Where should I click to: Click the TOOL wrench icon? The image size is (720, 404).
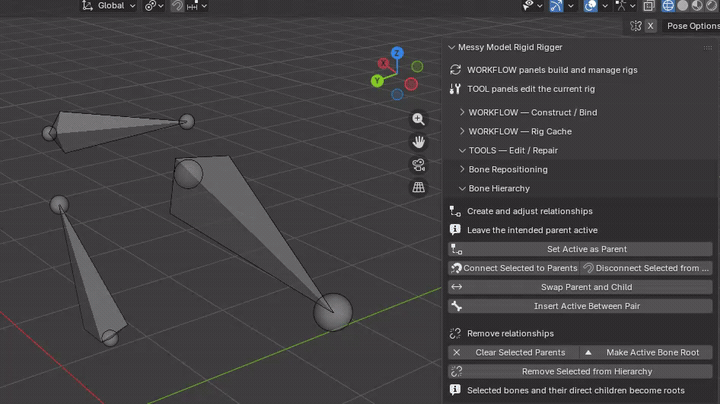[455, 89]
